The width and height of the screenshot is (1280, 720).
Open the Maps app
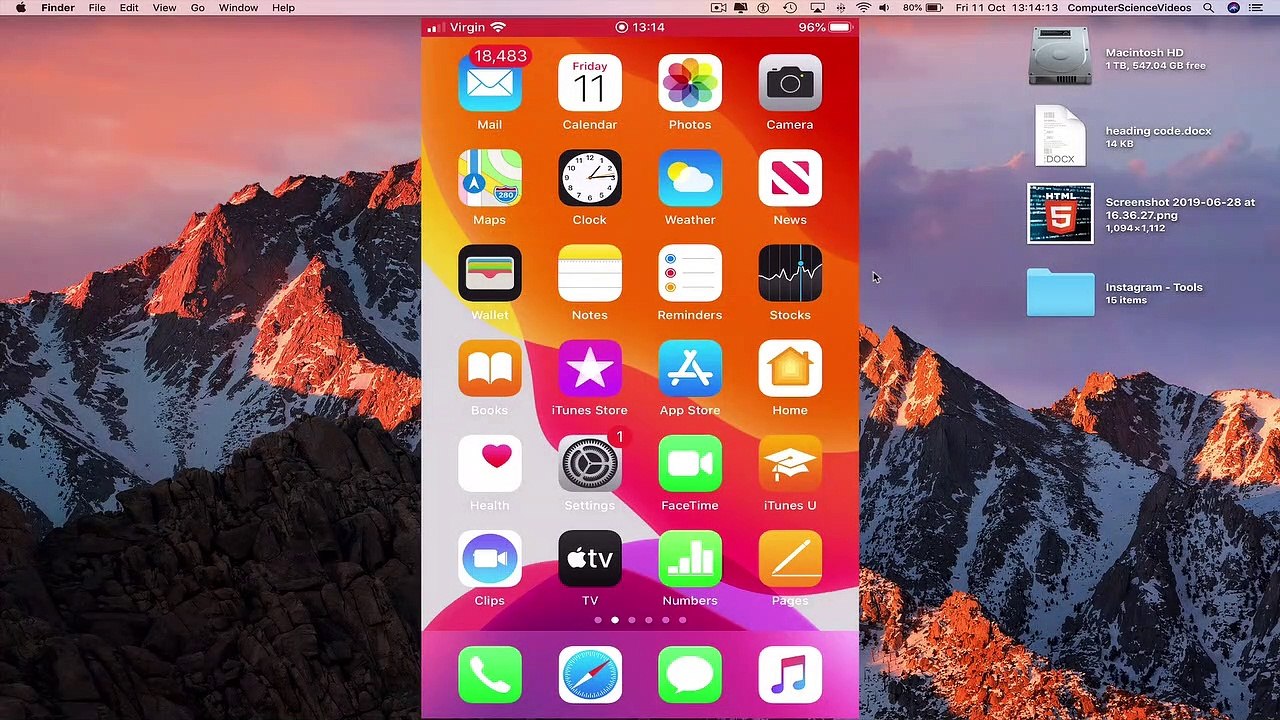(490, 178)
